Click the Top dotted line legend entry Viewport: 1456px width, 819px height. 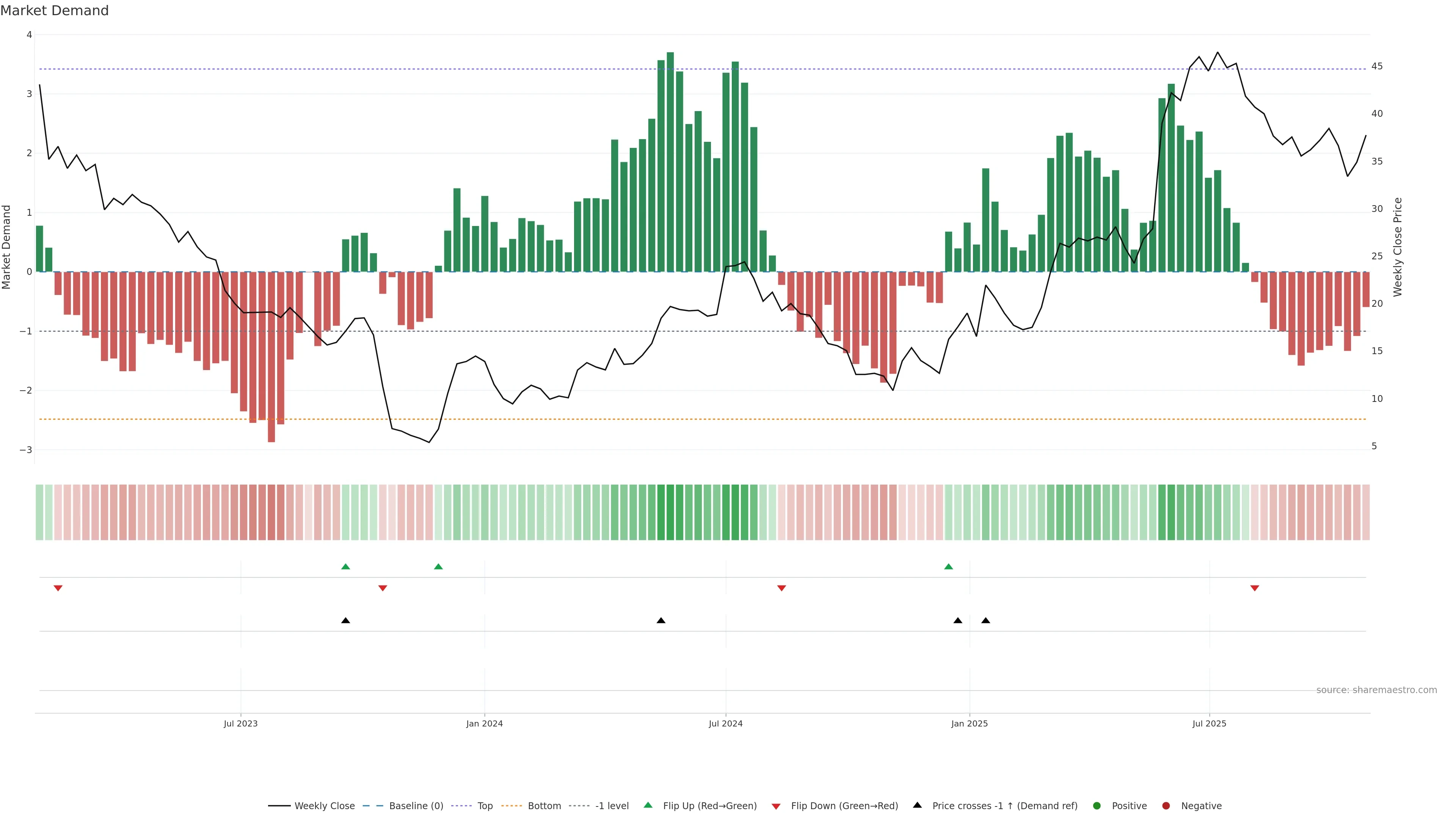click(485, 806)
